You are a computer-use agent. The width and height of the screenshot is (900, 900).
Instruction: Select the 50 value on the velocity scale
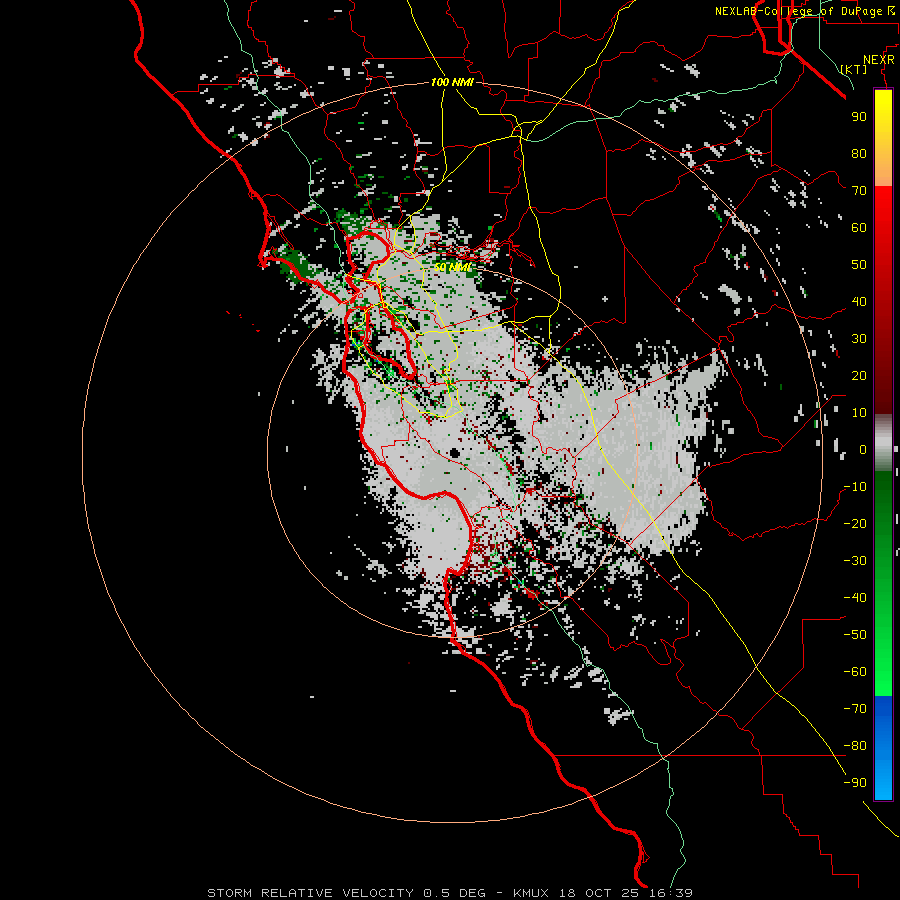coord(859,265)
